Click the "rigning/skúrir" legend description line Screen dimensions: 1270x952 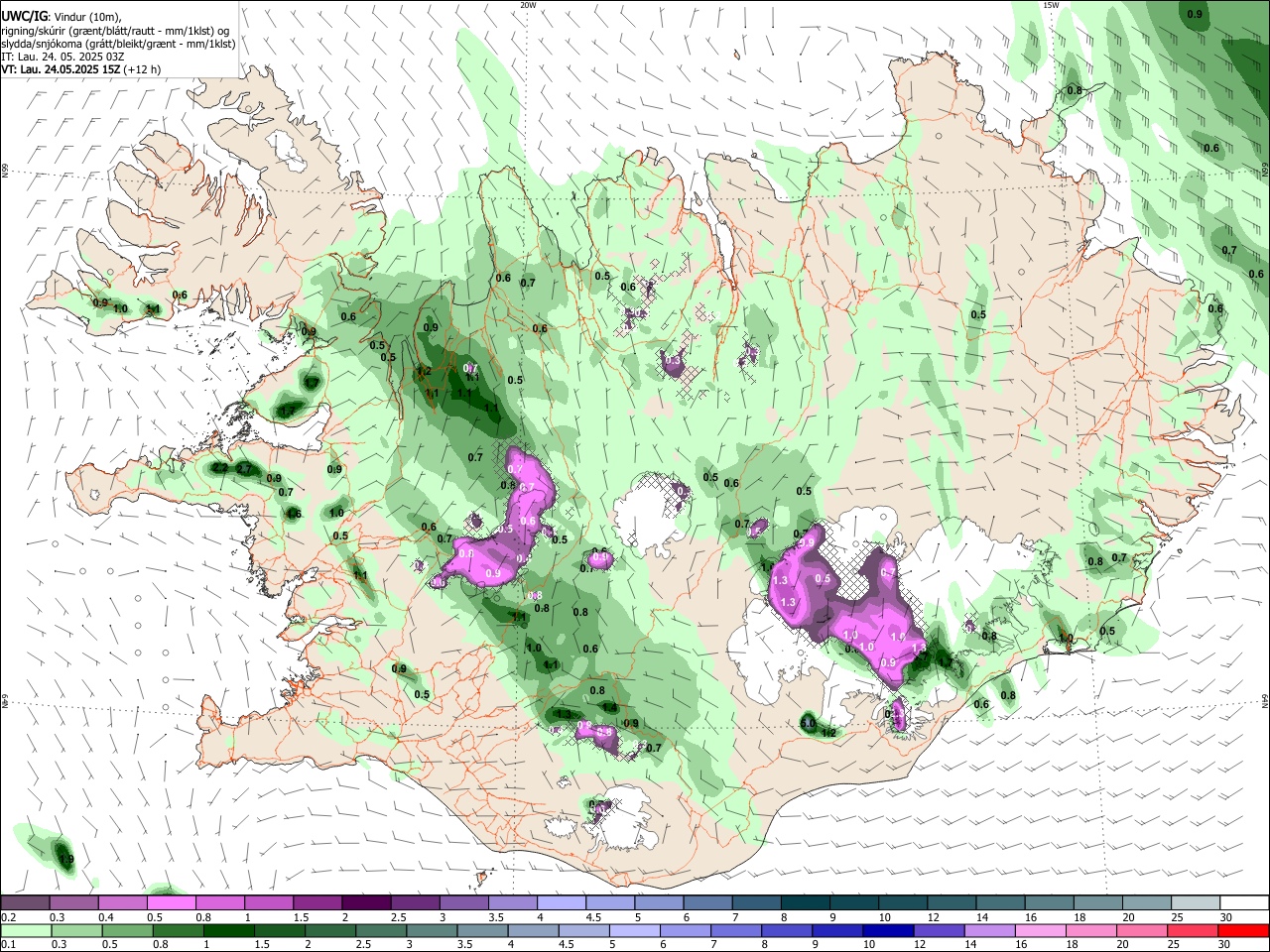point(114,31)
